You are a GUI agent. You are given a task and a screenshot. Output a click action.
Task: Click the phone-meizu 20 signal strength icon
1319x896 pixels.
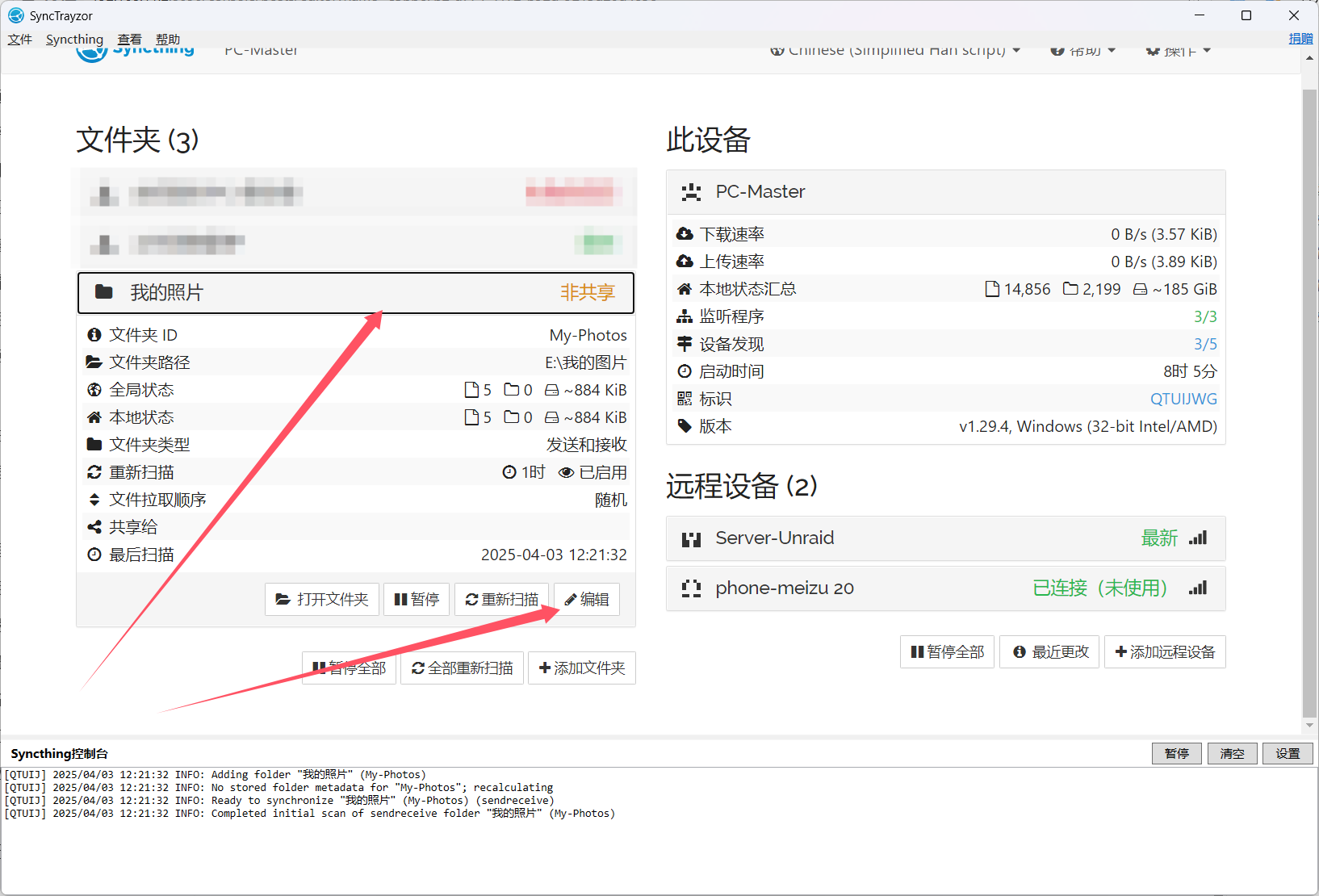1198,588
